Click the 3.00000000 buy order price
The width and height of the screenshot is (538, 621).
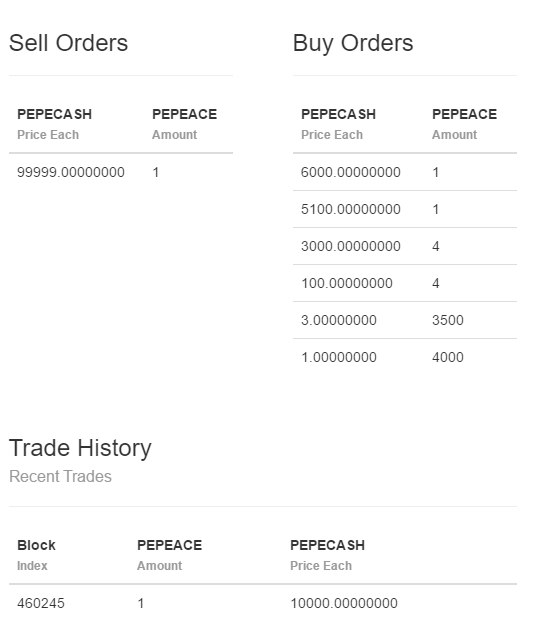pos(339,320)
